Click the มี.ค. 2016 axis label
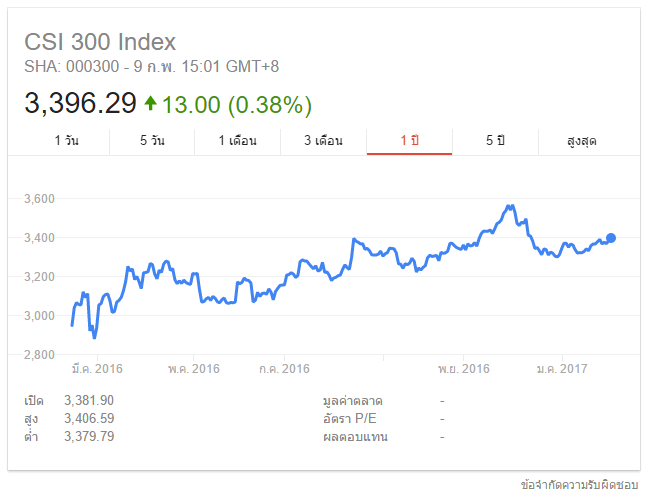Image resolution: width=646 pixels, height=496 pixels. click(97, 368)
